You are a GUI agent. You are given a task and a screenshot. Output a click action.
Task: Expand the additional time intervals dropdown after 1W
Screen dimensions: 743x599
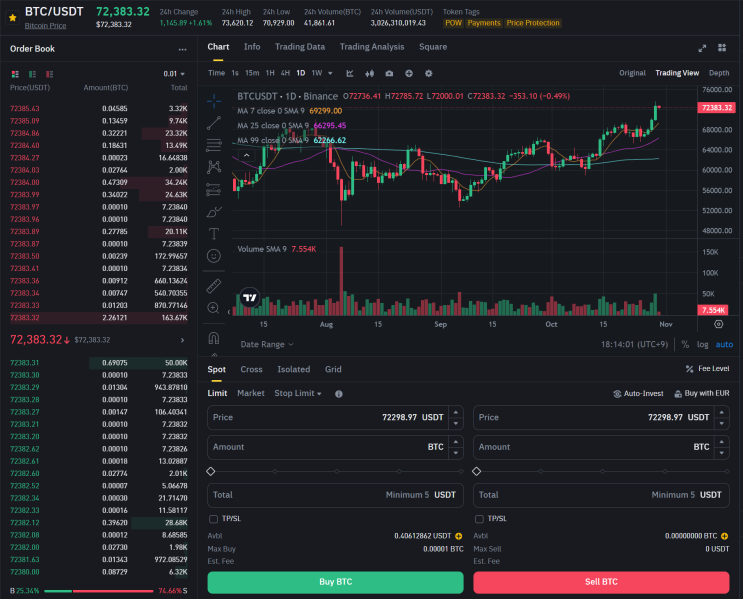coord(330,73)
